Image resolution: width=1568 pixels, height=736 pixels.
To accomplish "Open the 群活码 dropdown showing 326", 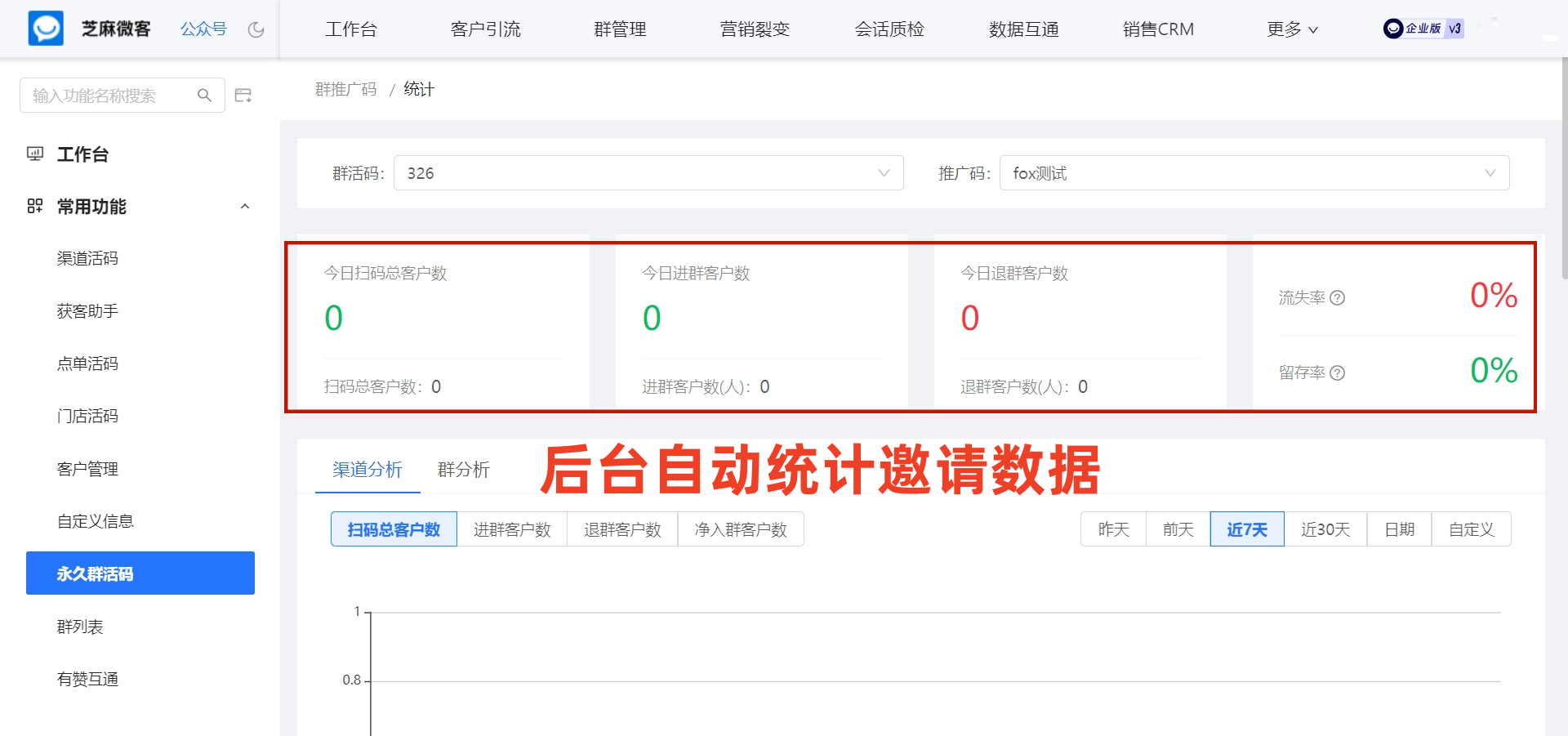I will point(648,173).
